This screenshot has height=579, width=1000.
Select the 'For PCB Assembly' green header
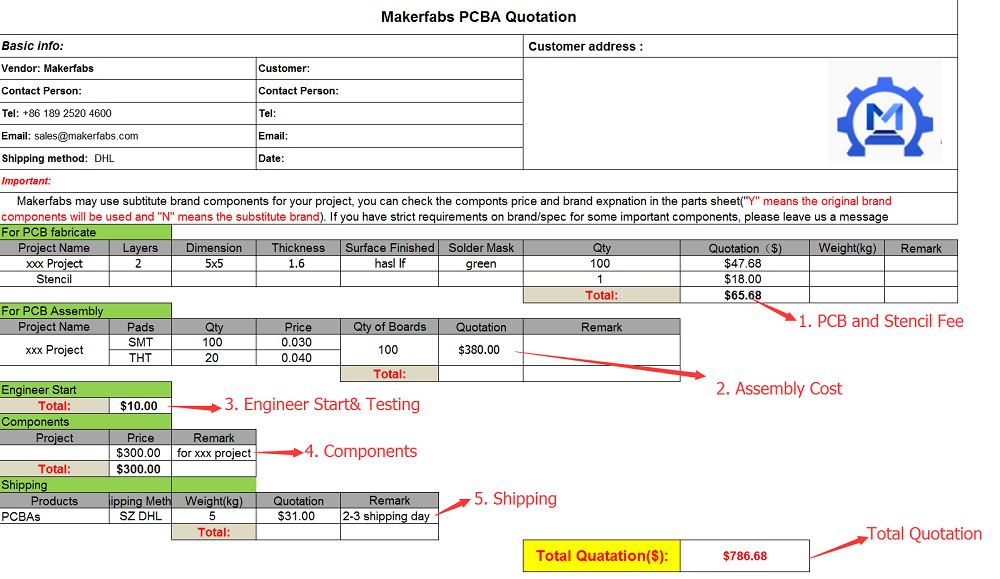85,311
